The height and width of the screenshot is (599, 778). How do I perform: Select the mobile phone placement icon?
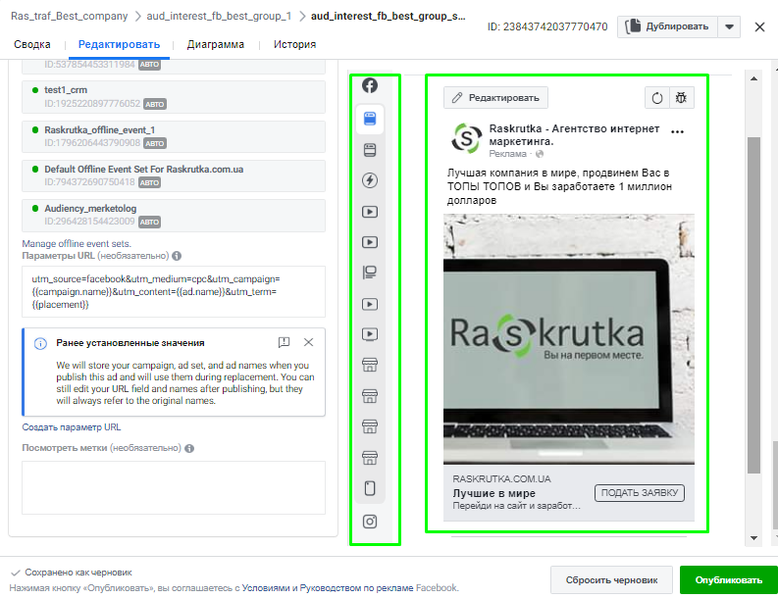pyautogui.click(x=370, y=488)
